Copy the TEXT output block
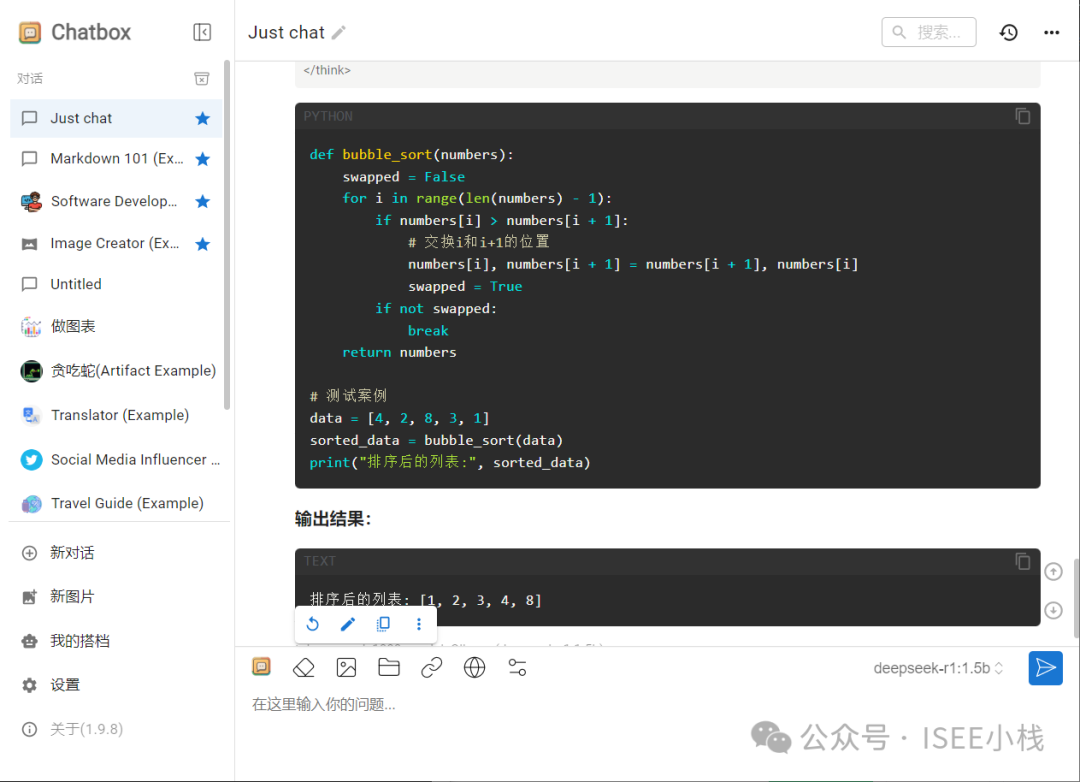 tap(1023, 562)
